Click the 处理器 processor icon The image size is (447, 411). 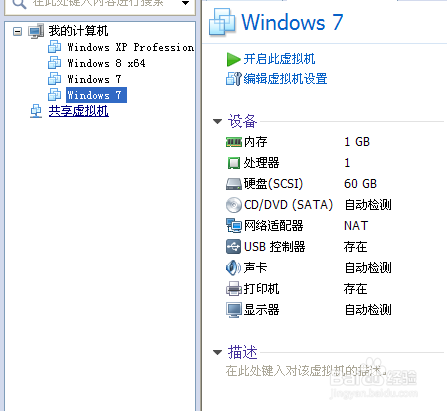click(234, 163)
